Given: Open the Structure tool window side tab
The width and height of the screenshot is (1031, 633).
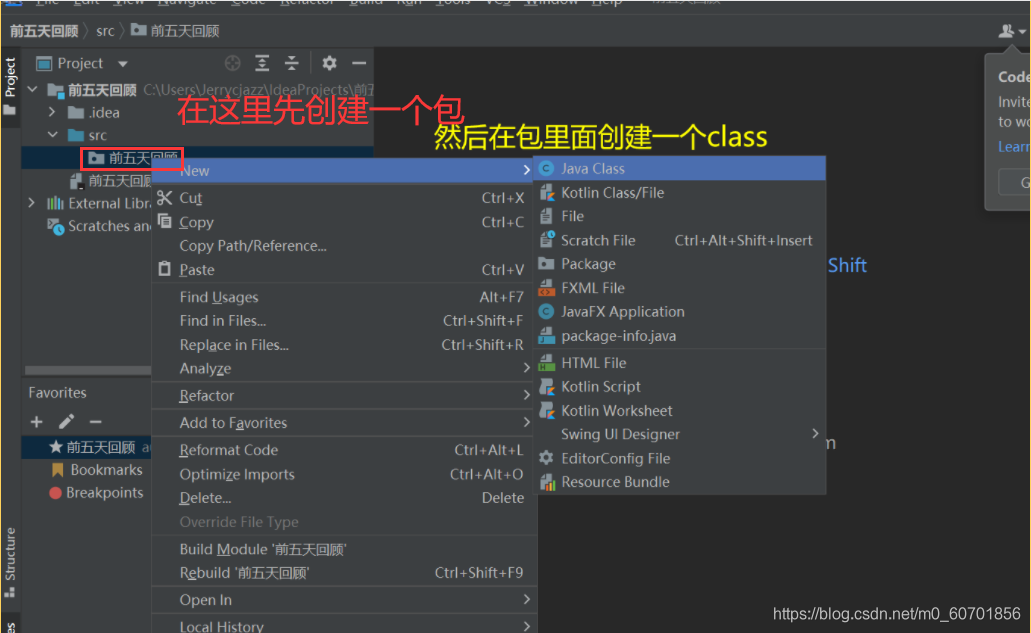Looking at the screenshot, I should (x=10, y=562).
